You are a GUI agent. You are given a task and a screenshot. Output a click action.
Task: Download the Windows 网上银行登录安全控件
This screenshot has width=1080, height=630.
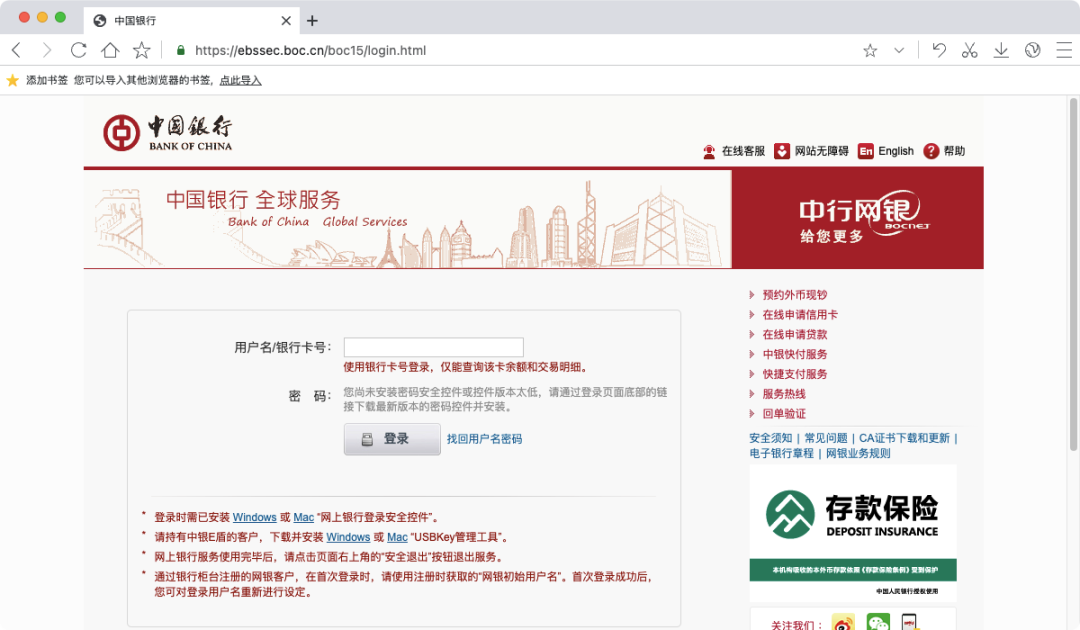pyautogui.click(x=254, y=518)
